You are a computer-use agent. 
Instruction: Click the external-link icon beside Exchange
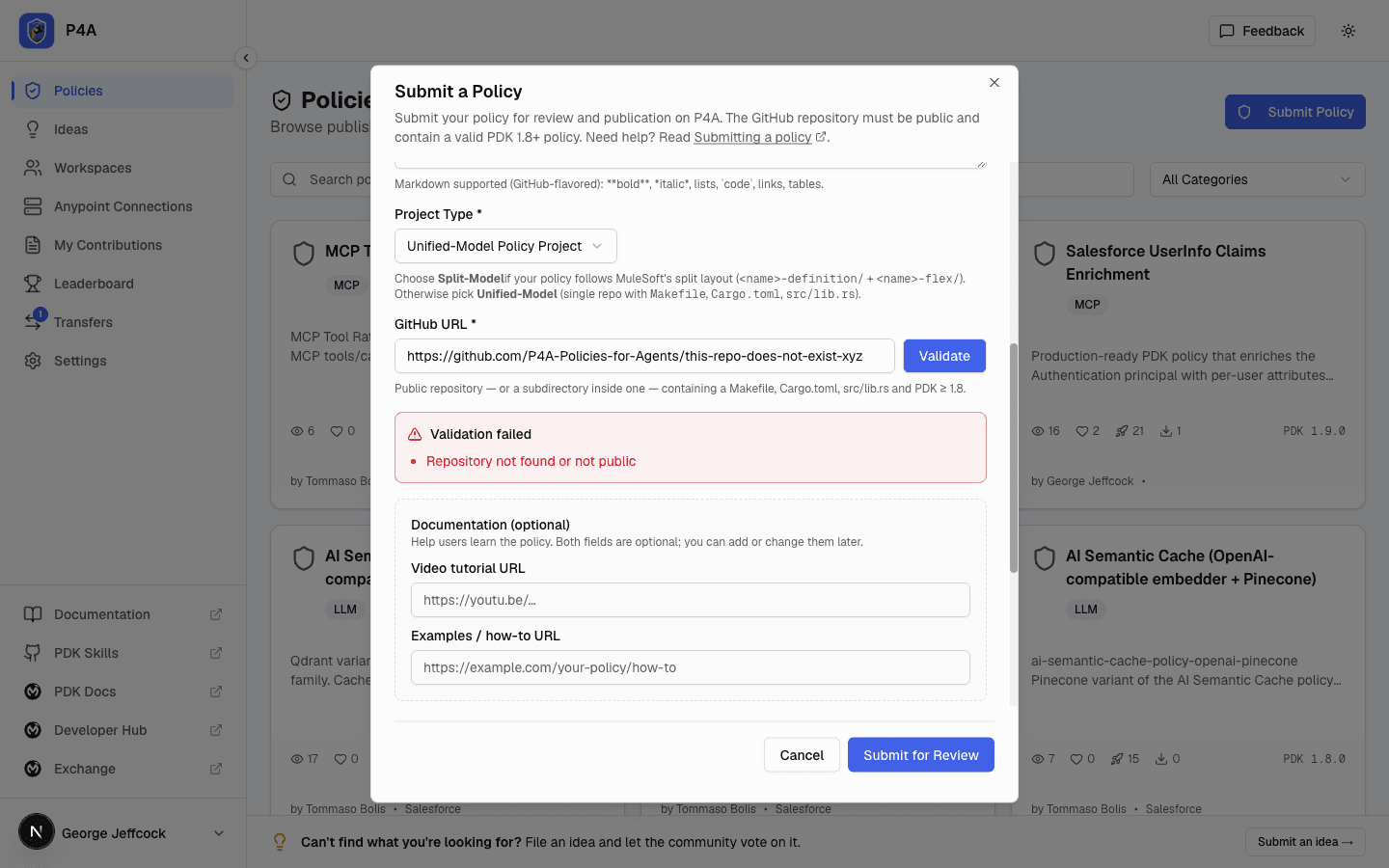[x=216, y=769]
